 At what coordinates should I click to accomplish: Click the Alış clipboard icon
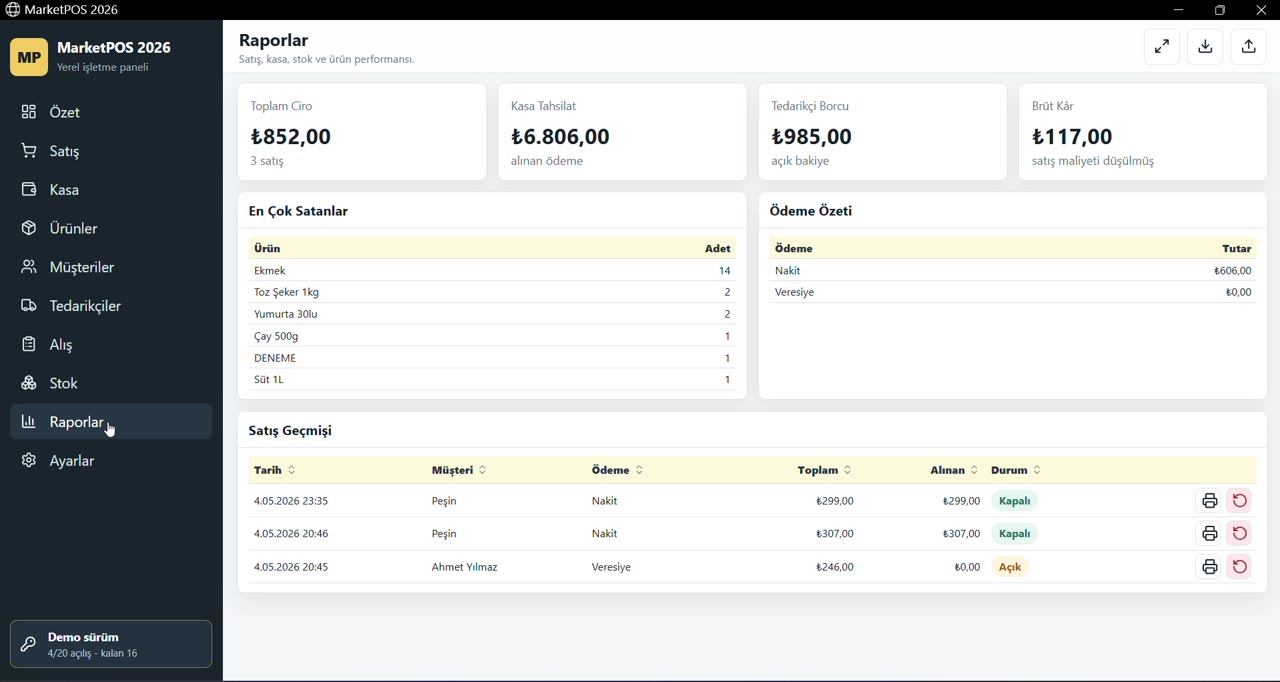29,345
